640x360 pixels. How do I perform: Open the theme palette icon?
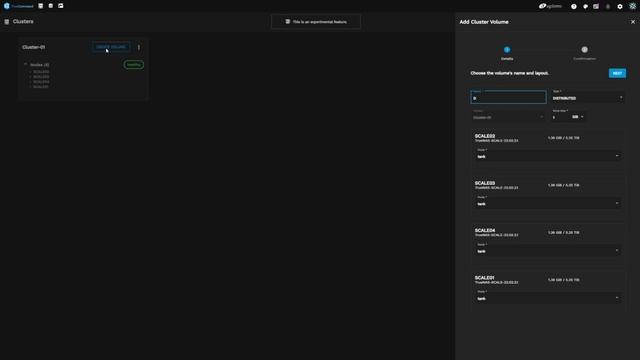click(585, 7)
